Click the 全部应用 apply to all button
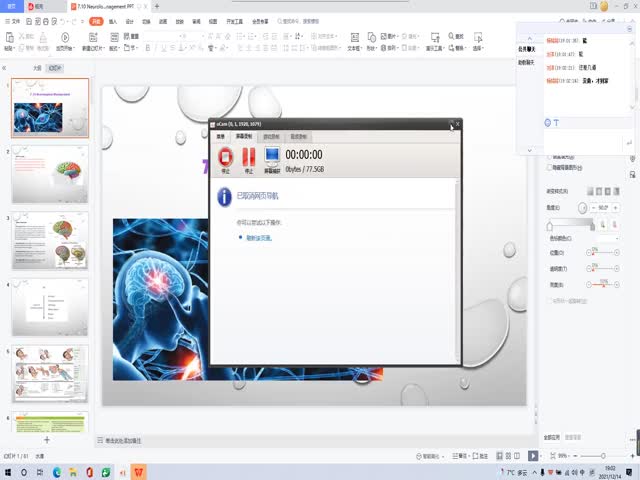The height and width of the screenshot is (480, 640). pyautogui.click(x=551, y=437)
